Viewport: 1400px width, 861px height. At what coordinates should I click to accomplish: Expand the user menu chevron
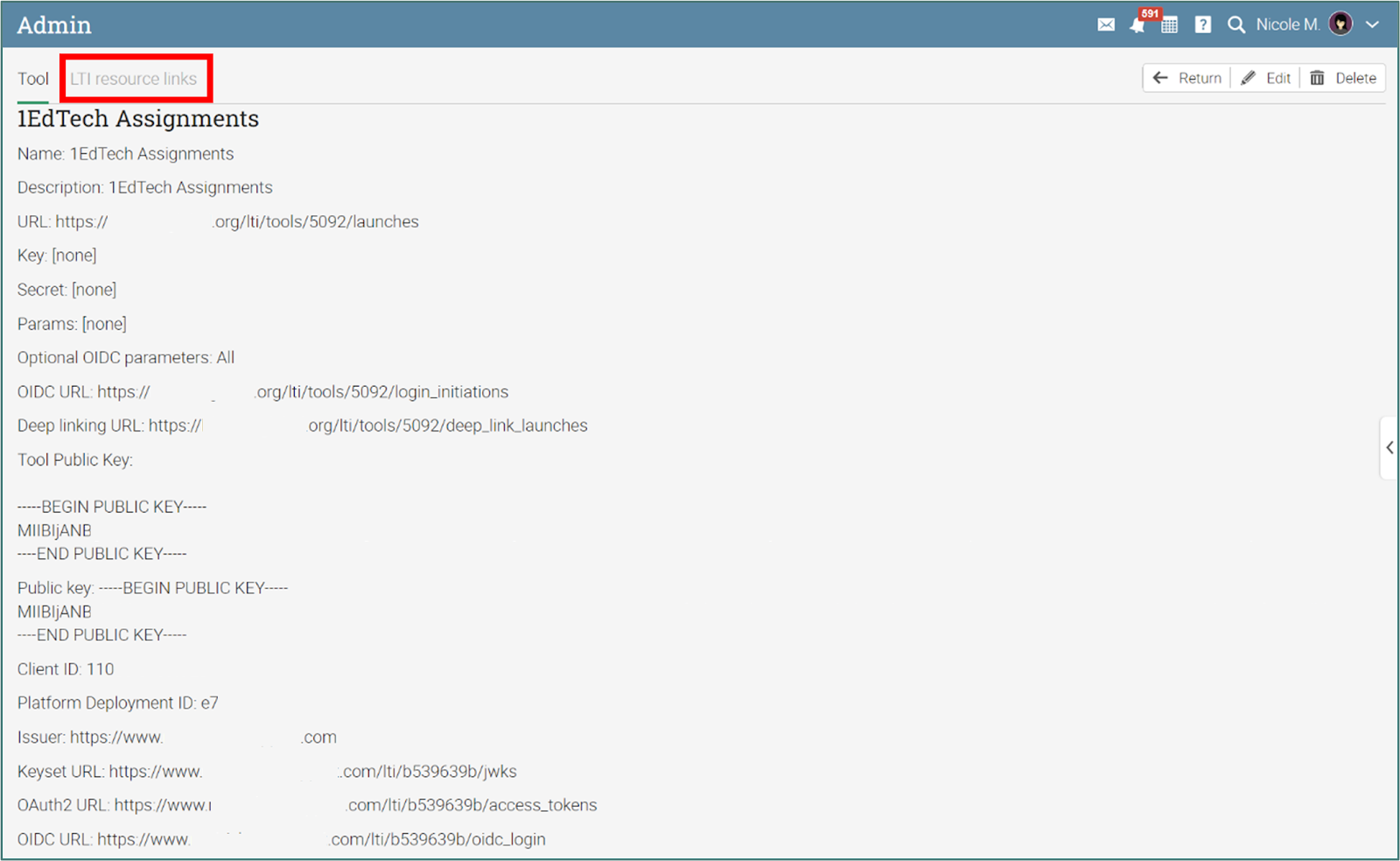(x=1372, y=24)
